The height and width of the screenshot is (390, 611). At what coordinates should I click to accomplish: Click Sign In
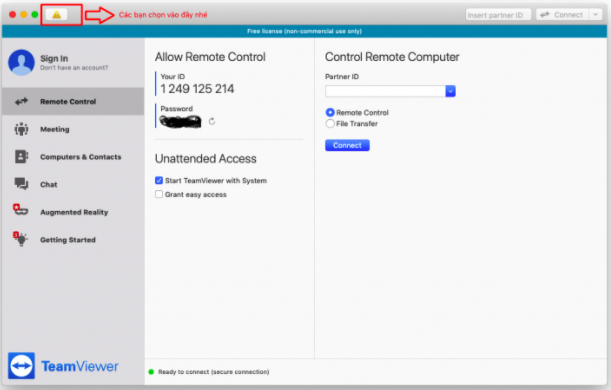click(54, 58)
